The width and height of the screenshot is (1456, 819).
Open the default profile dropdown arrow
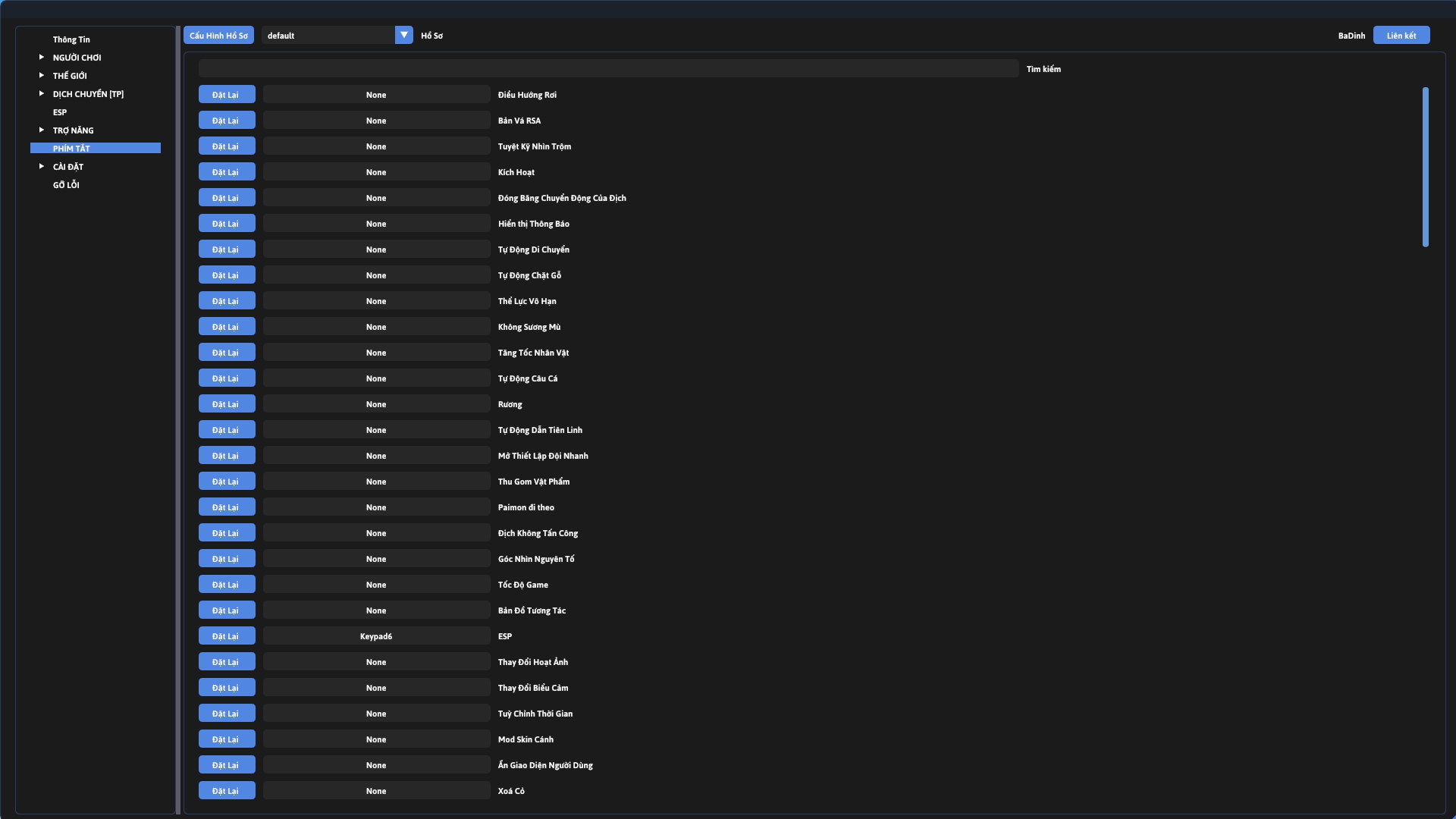[x=403, y=35]
